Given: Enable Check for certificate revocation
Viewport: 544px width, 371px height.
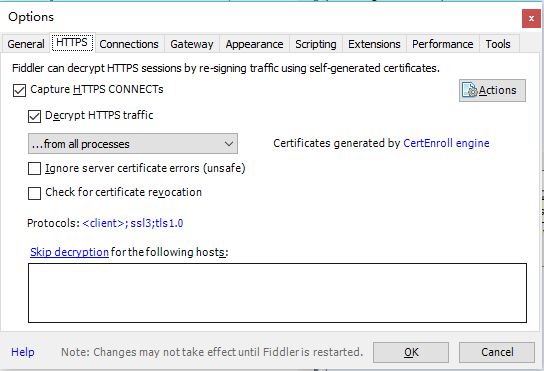Looking at the screenshot, I should click(x=34, y=193).
